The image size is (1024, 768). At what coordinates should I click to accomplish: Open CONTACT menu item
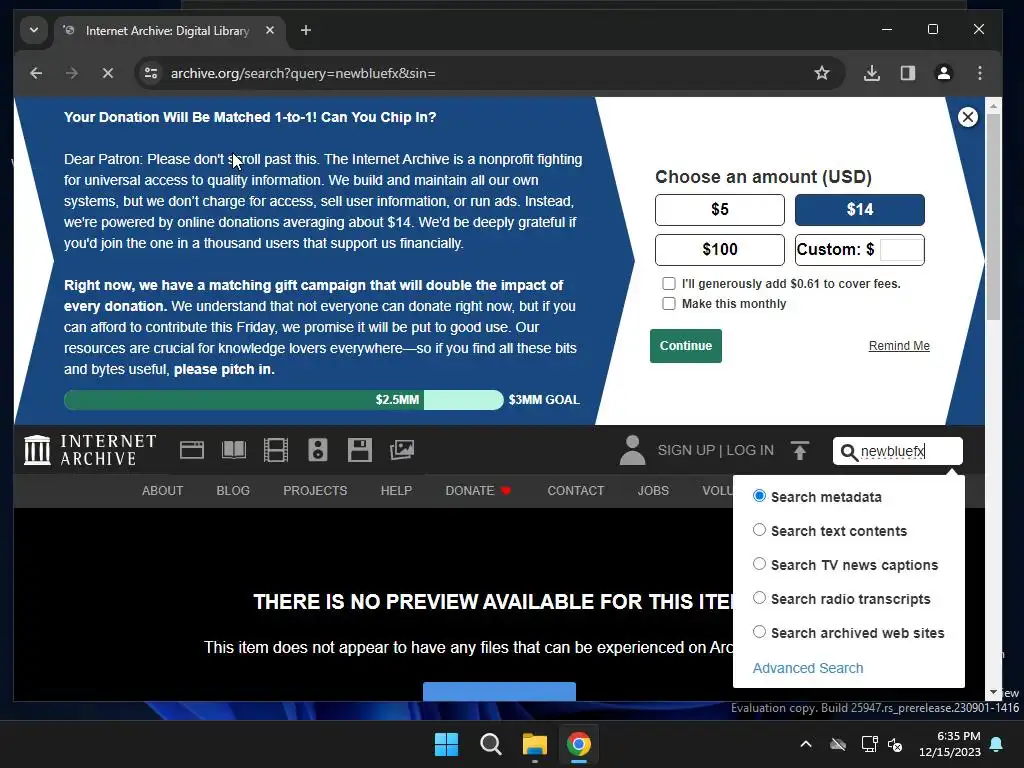pyautogui.click(x=575, y=490)
